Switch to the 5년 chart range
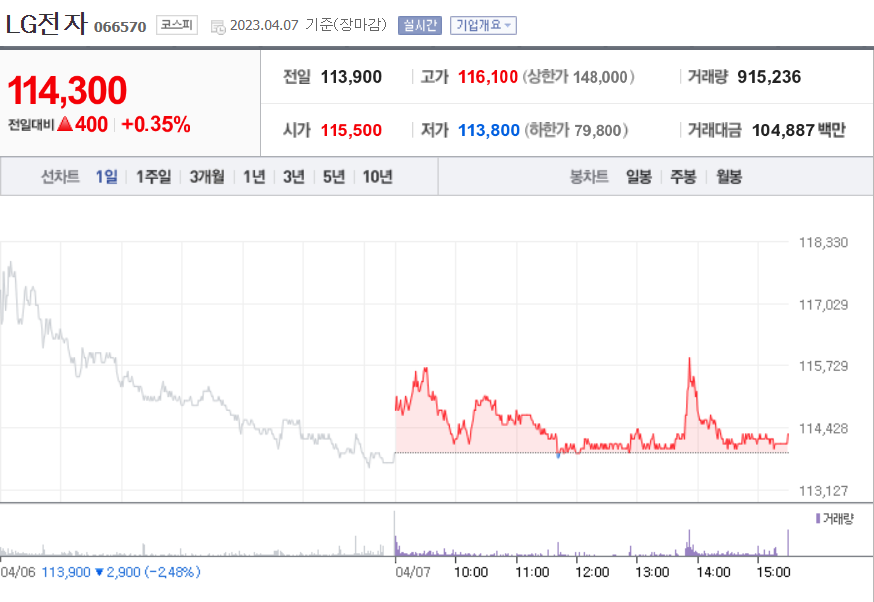Screen dimensions: 874x602 (334, 177)
